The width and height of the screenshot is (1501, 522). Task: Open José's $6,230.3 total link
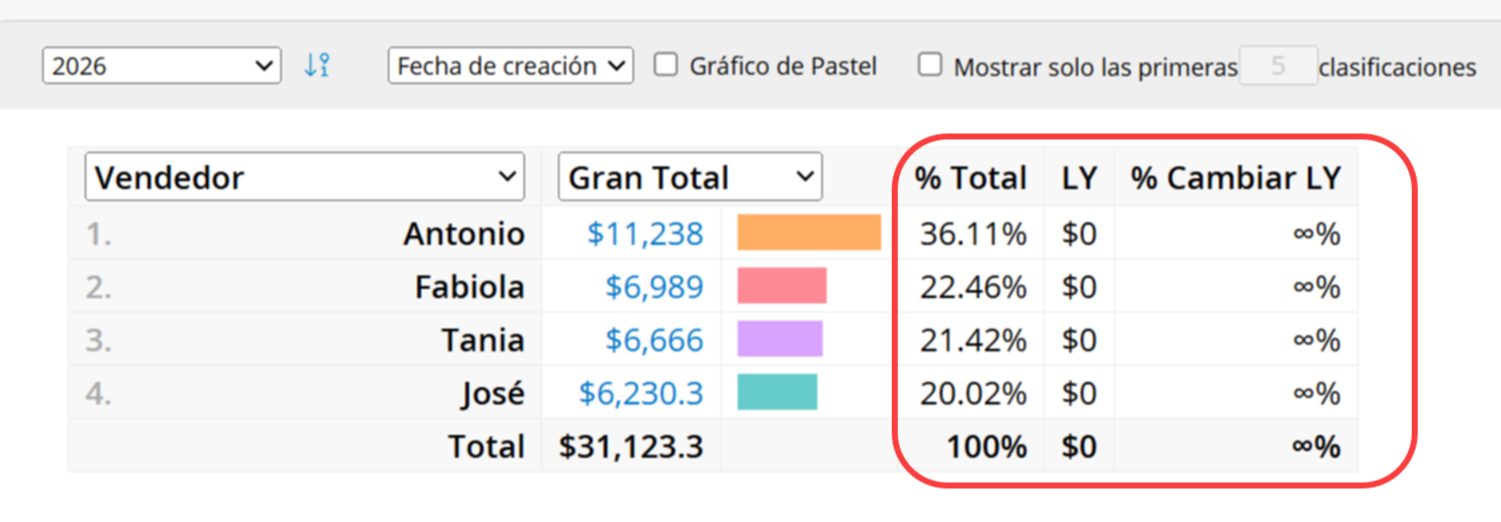tap(642, 393)
